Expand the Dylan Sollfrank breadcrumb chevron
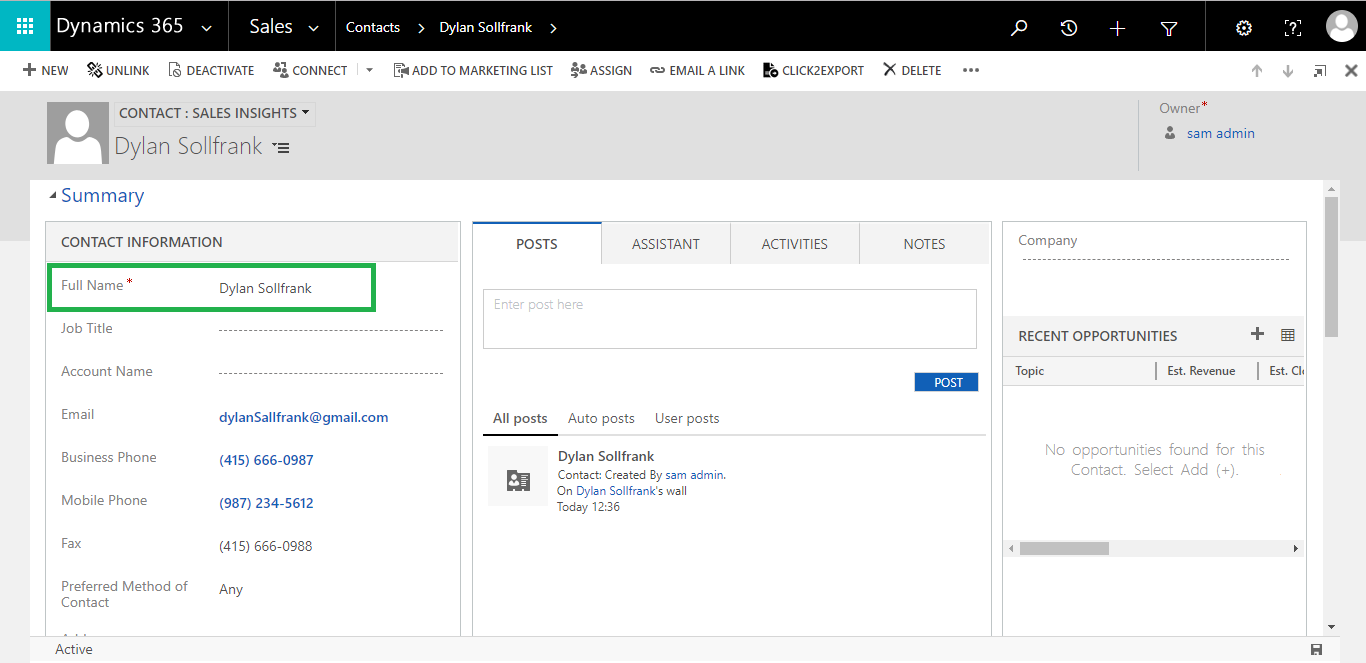This screenshot has height=663, width=1366. pyautogui.click(x=553, y=28)
